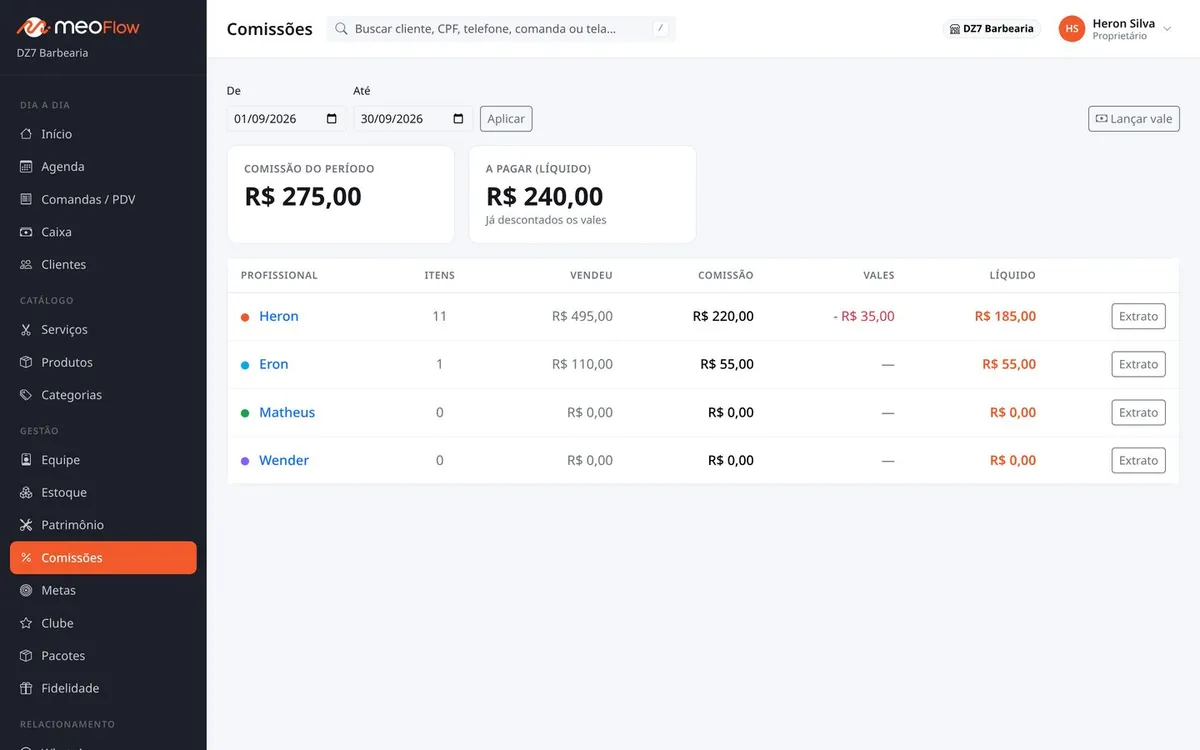Click the Caixa cash icon
This screenshot has width=1200, height=750.
(x=26, y=232)
